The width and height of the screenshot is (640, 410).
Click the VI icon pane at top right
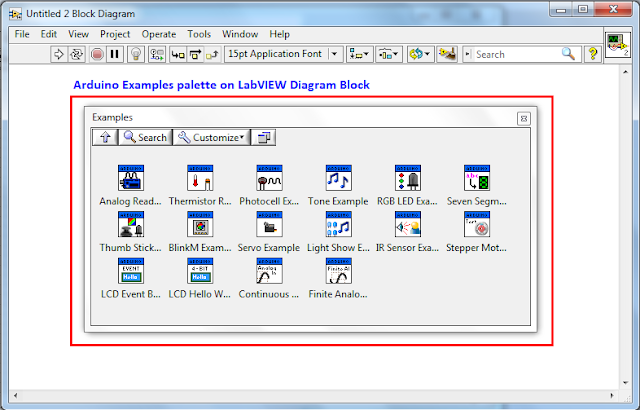618,45
